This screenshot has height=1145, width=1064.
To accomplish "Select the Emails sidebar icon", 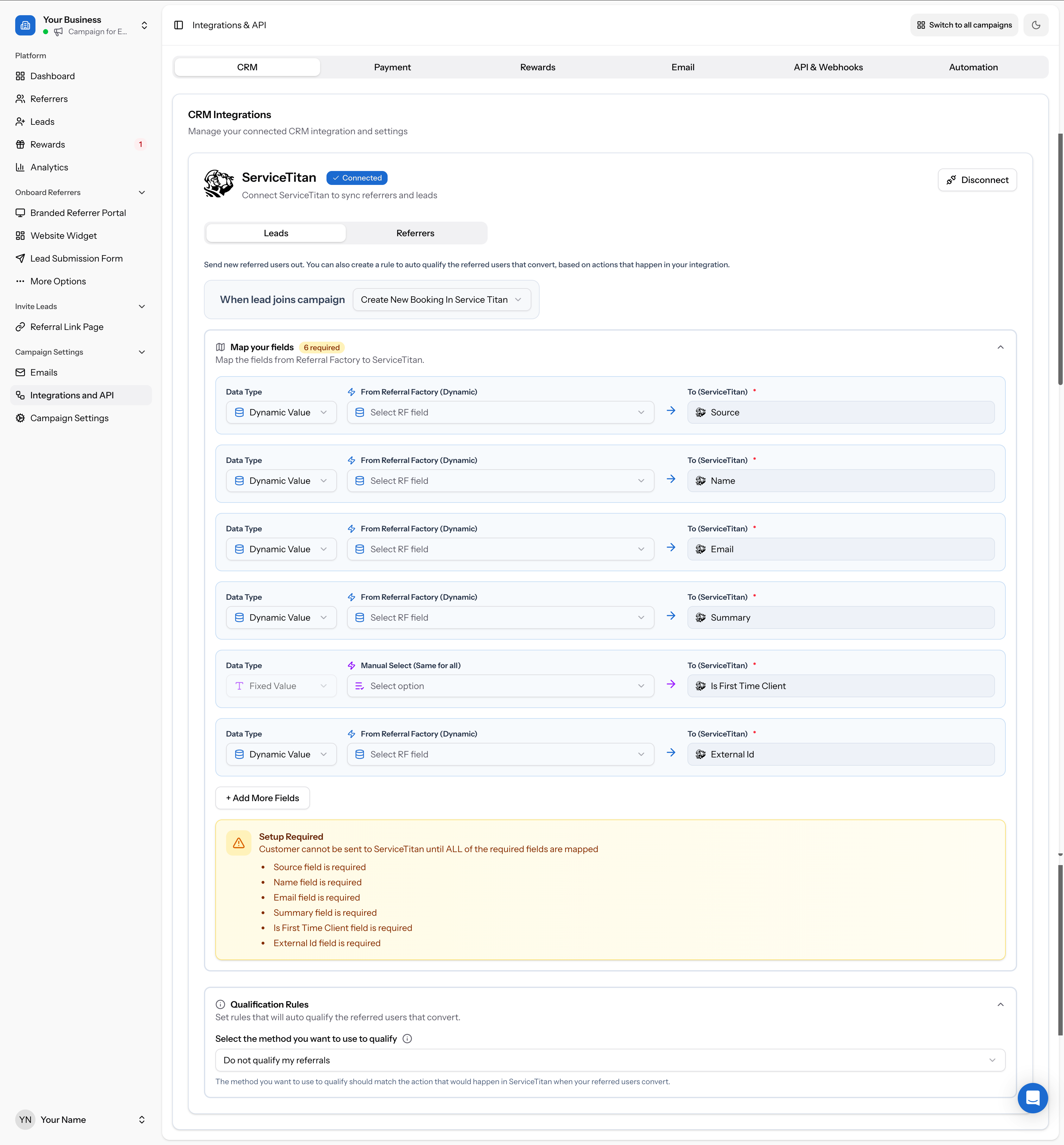I will point(20,372).
